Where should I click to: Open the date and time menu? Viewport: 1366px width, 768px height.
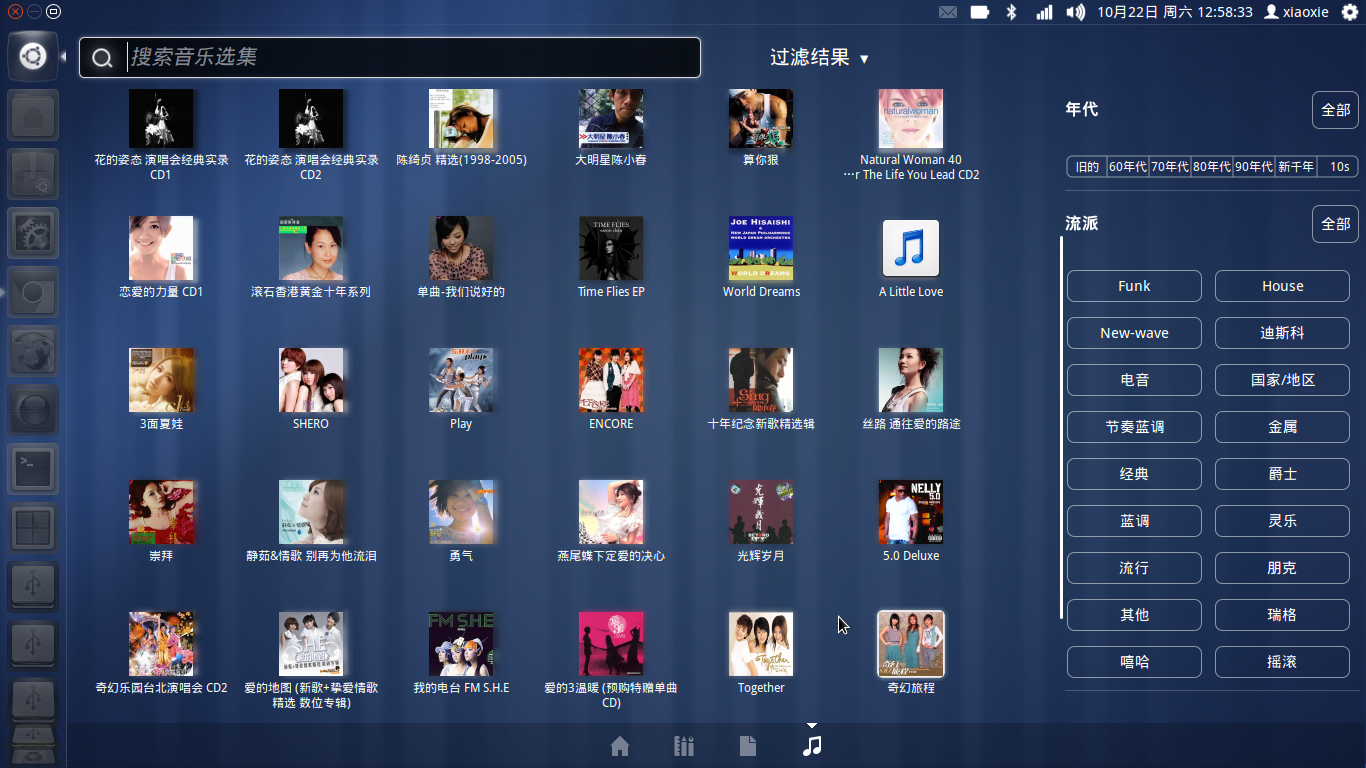coord(1175,12)
